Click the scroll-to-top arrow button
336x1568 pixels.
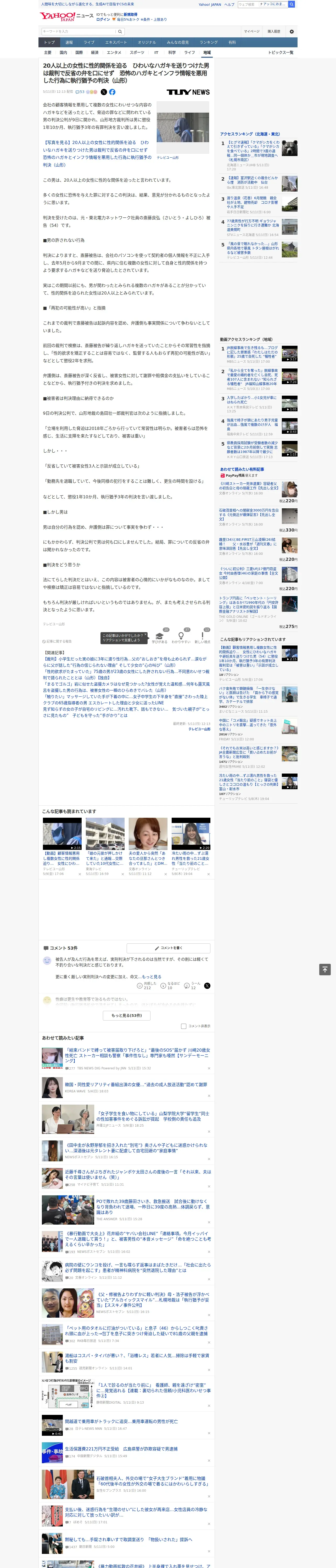[325, 969]
